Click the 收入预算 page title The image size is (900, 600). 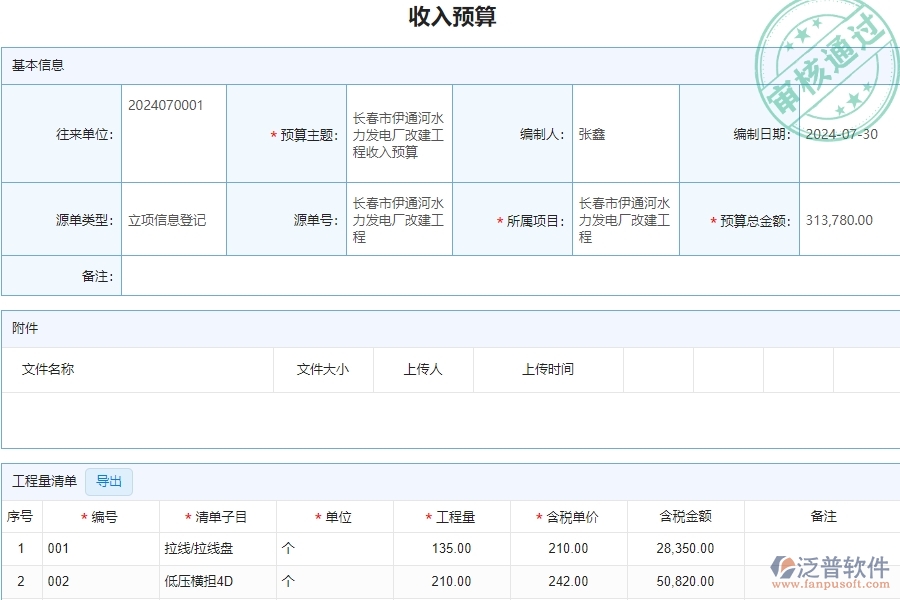tap(450, 17)
